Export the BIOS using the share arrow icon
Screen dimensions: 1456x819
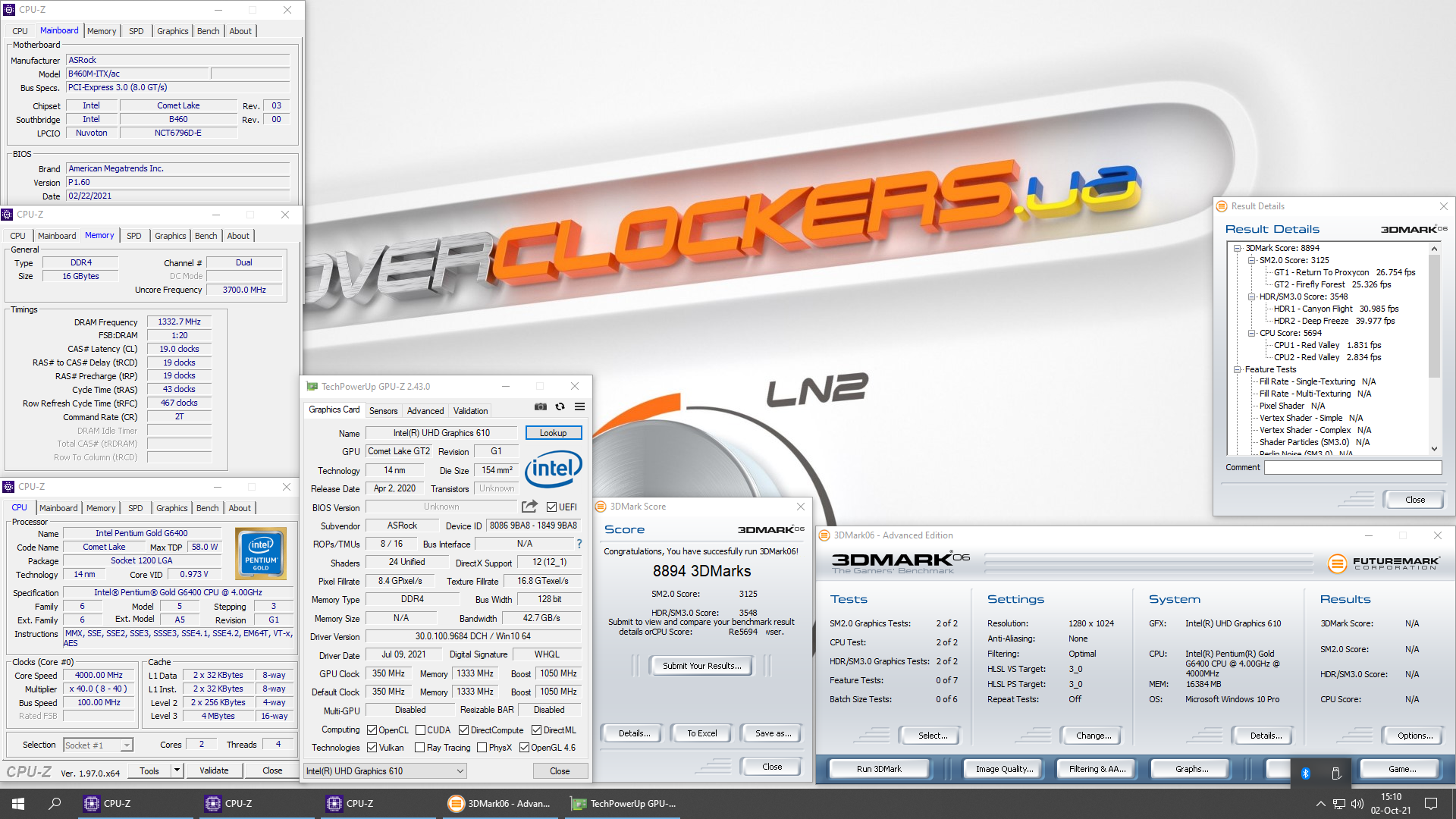(x=529, y=507)
